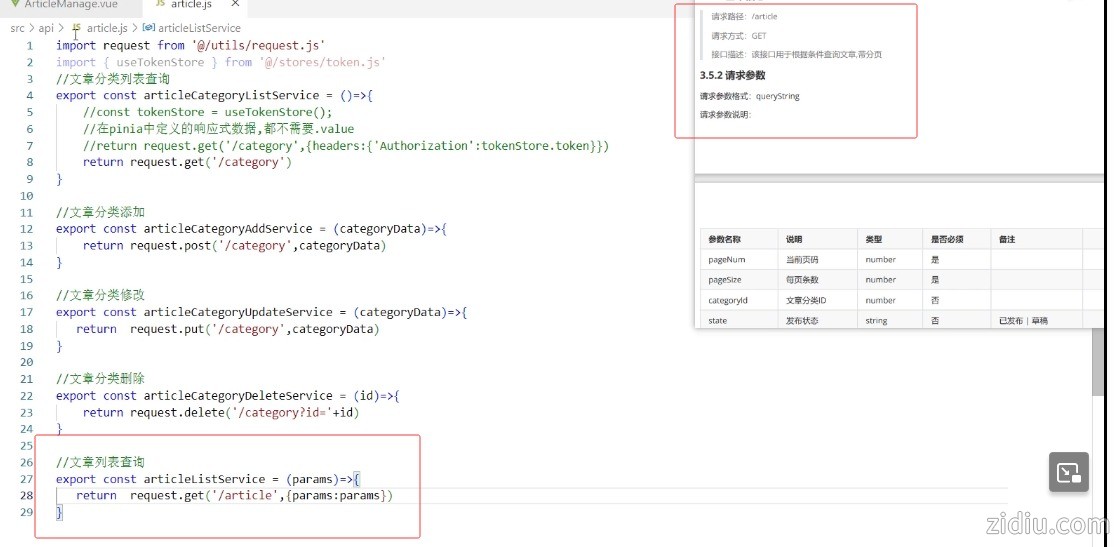
Task: Click the pageNum row in the parameter table
Action: click(727, 260)
